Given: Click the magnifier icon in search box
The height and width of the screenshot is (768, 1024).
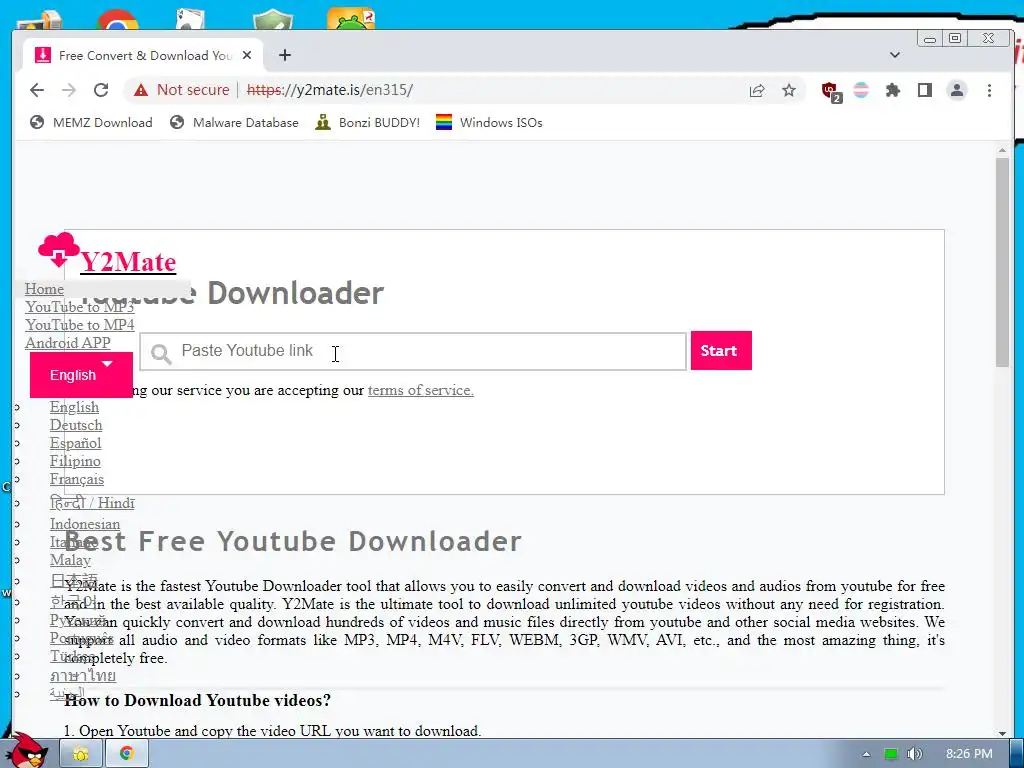Looking at the screenshot, I should click(x=161, y=353).
